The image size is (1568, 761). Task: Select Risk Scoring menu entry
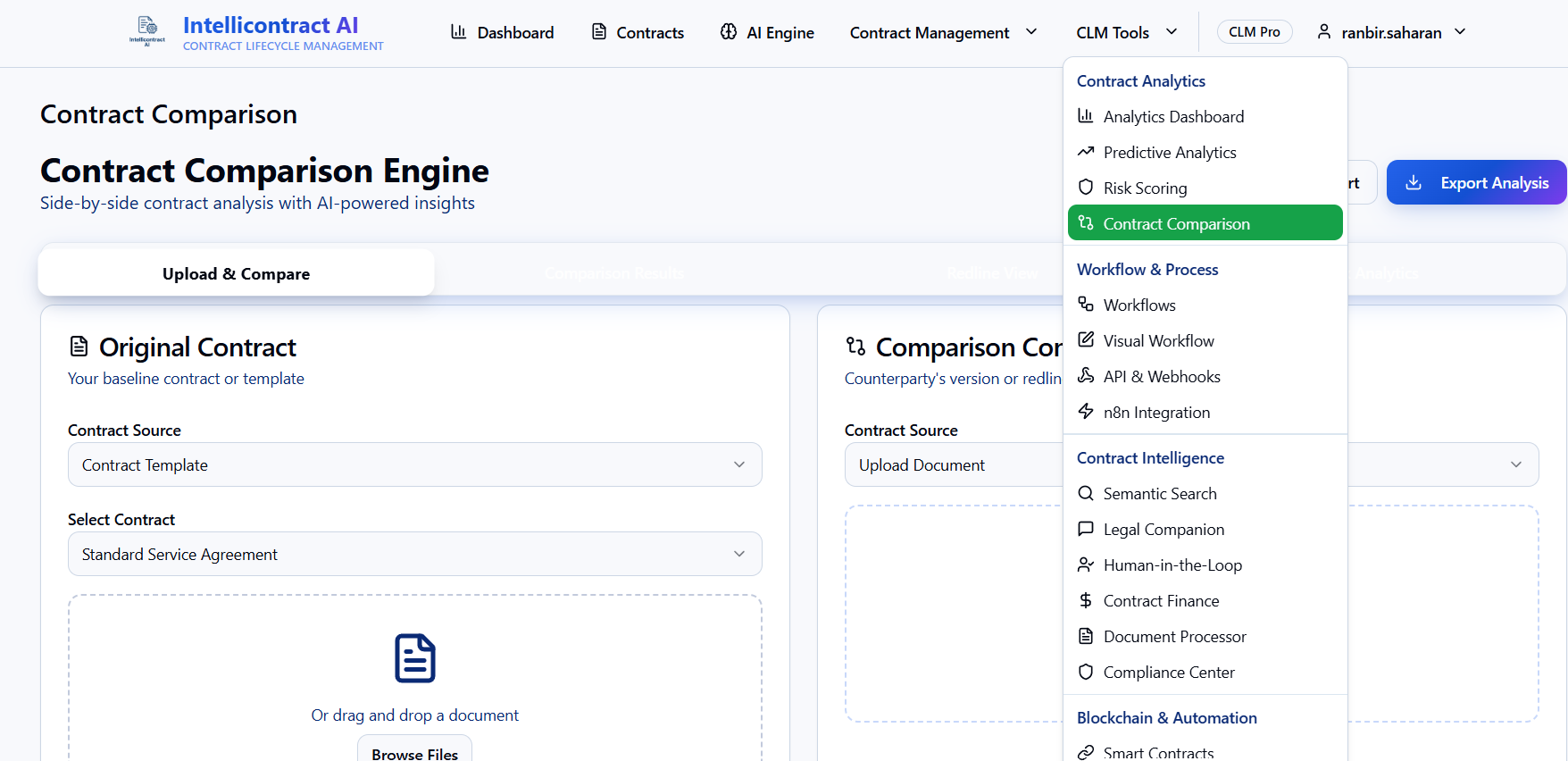coord(1205,188)
